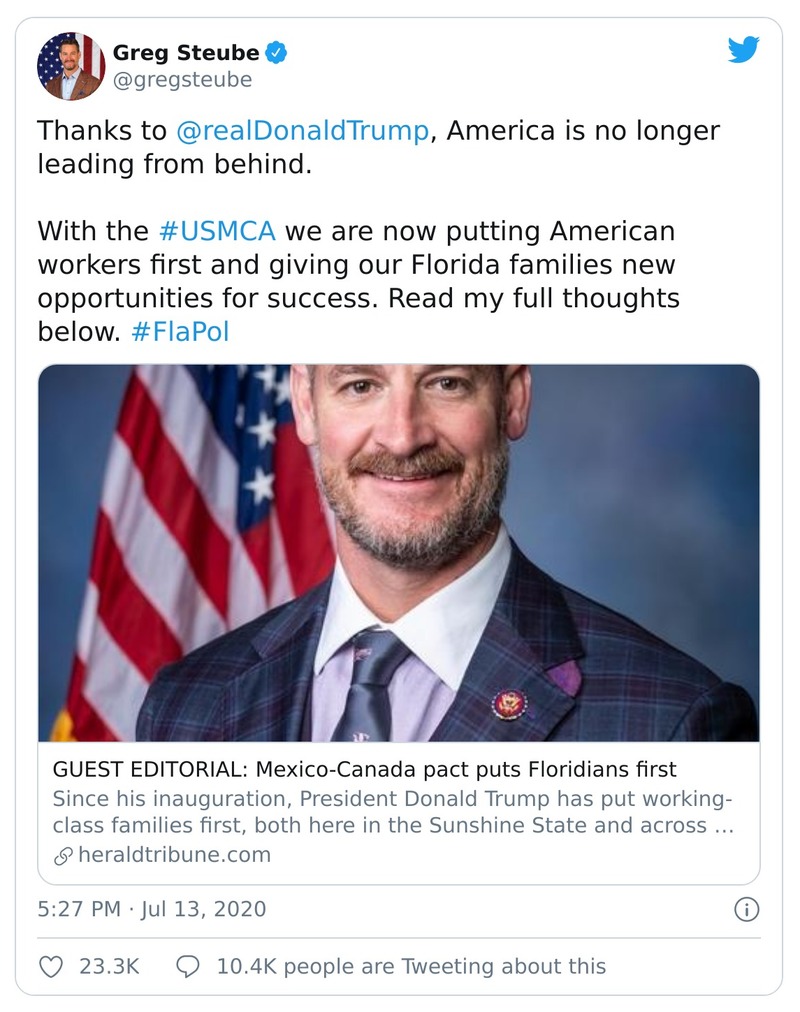Open Greg Steube's profile avatar
The width and height of the screenshot is (800, 1012).
click(70, 66)
